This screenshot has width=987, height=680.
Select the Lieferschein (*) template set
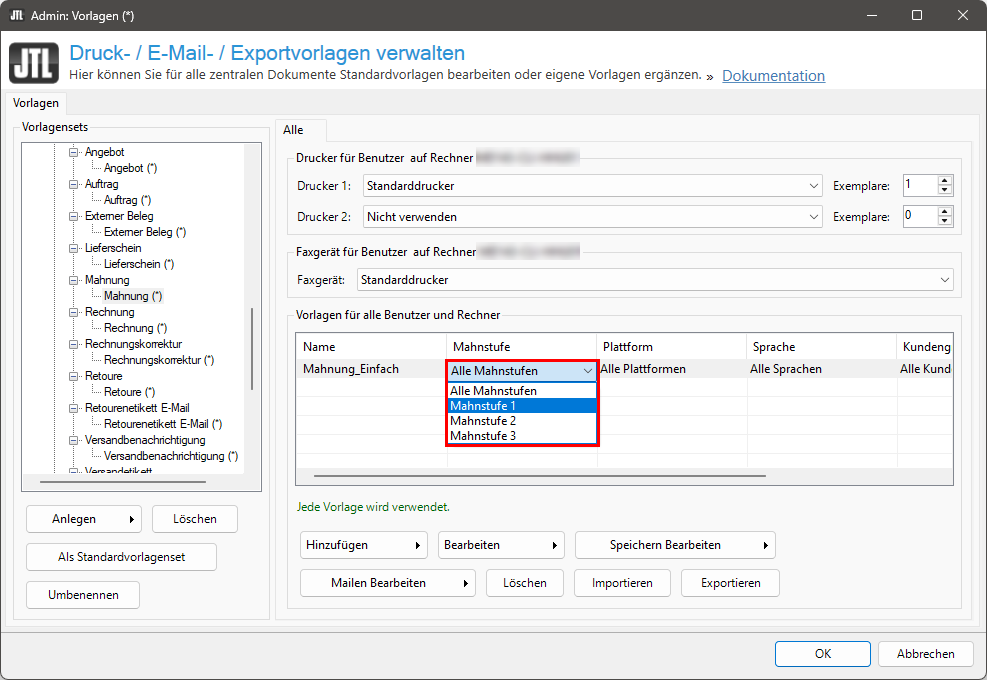coord(138,264)
